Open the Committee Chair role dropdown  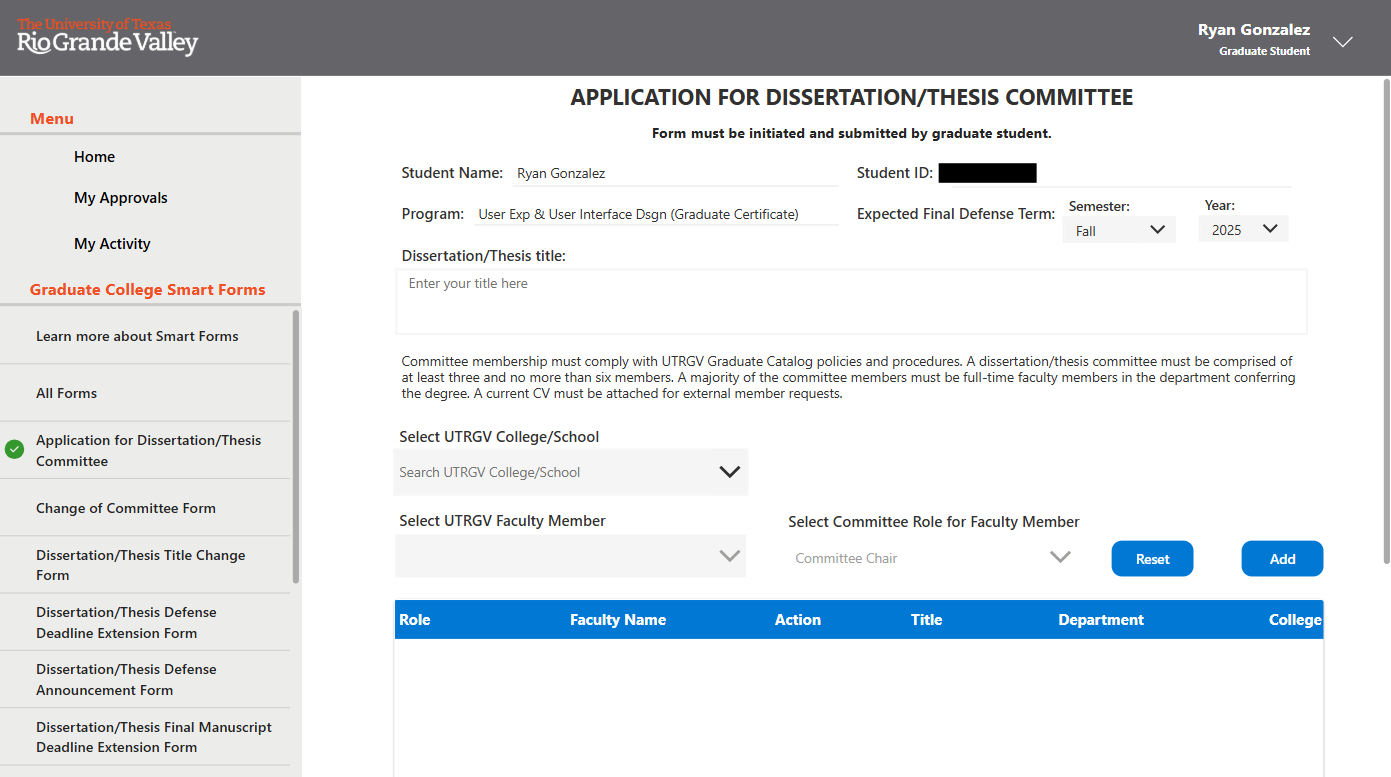tap(932, 558)
